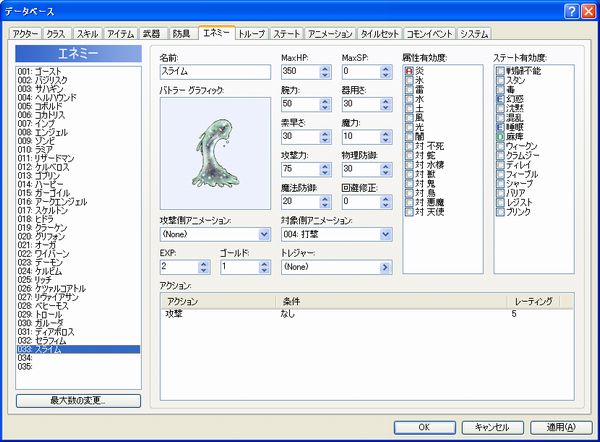Screen dimensions: 600x442
Task: Select enemy 032: セラフィム in list
Action: tap(78, 341)
